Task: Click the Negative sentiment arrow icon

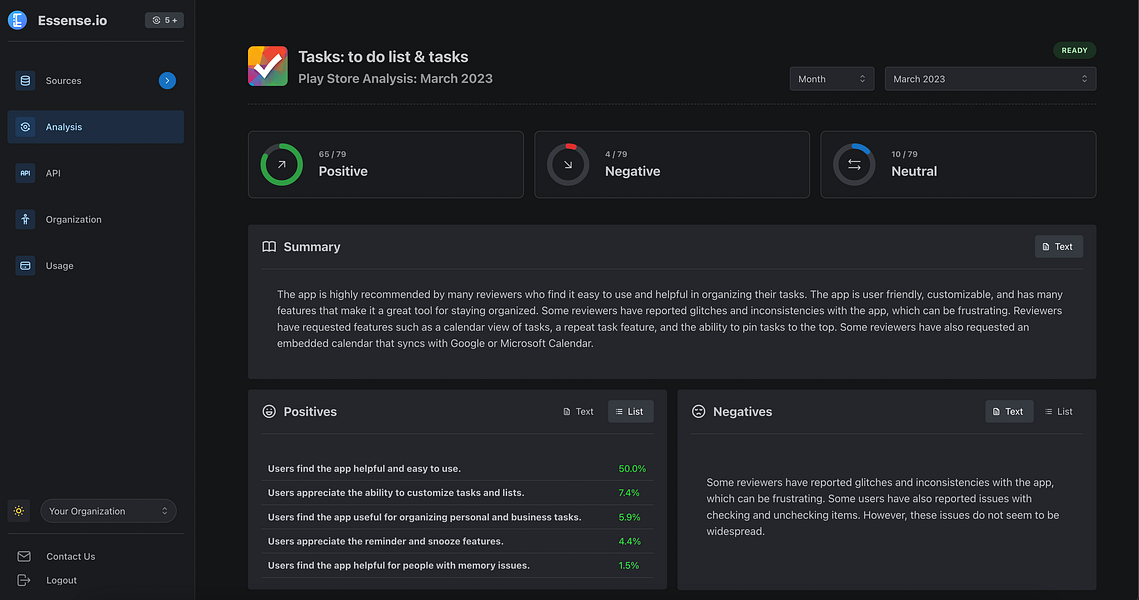Action: coord(568,164)
